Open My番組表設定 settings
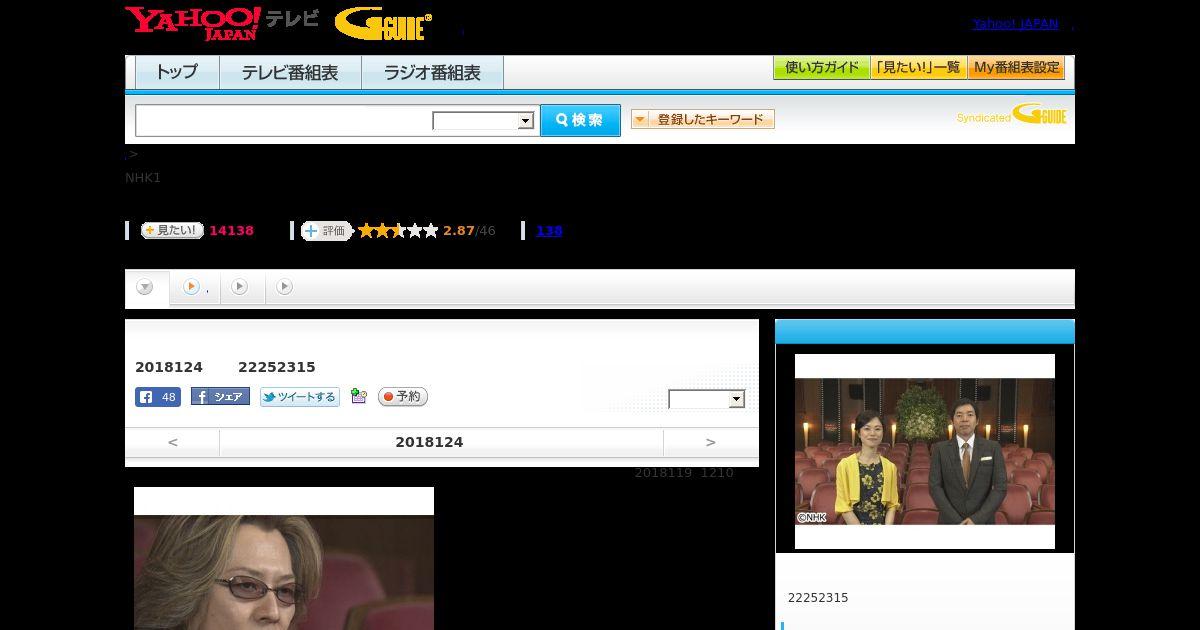1200x630 pixels. click(x=1016, y=68)
